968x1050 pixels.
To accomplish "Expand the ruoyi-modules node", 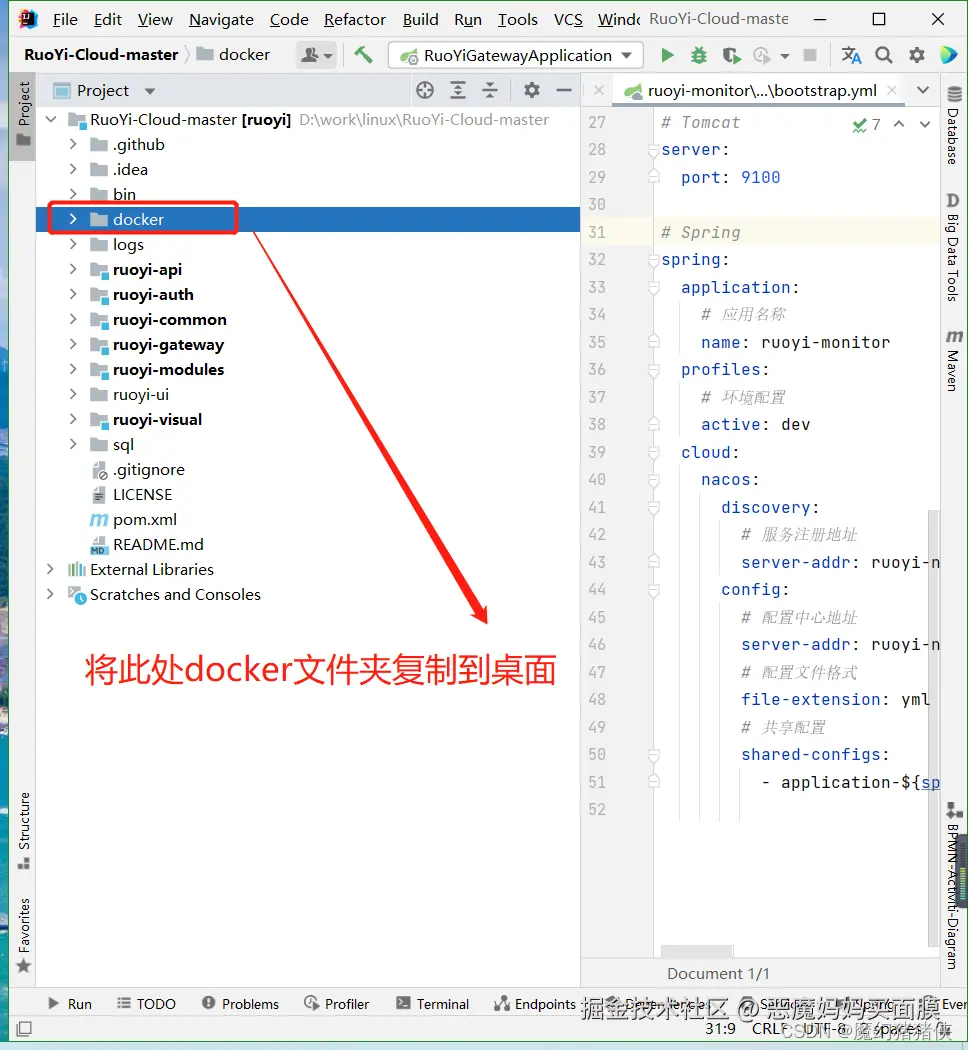I will pyautogui.click(x=73, y=369).
